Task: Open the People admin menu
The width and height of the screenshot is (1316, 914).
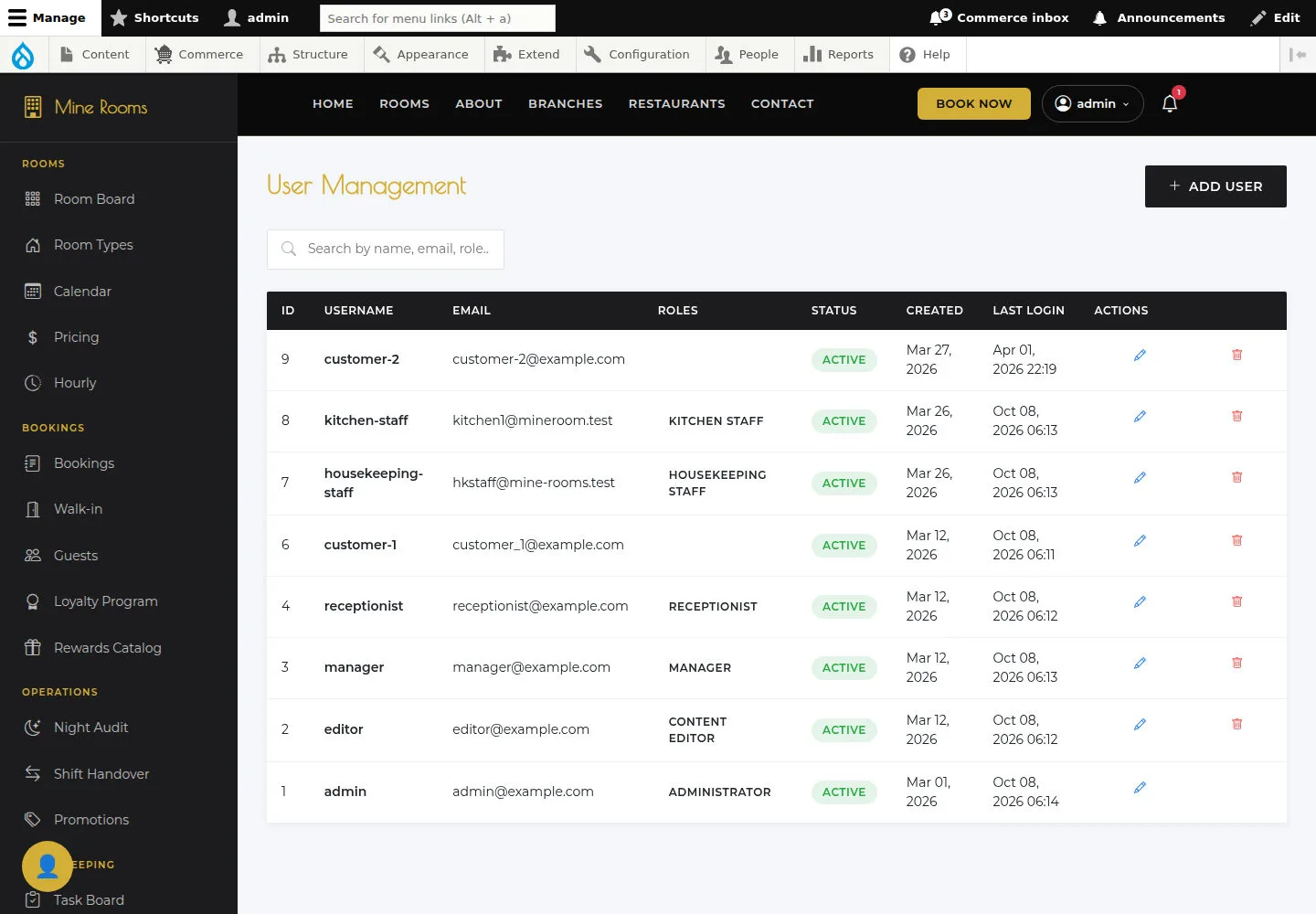Action: (x=748, y=55)
